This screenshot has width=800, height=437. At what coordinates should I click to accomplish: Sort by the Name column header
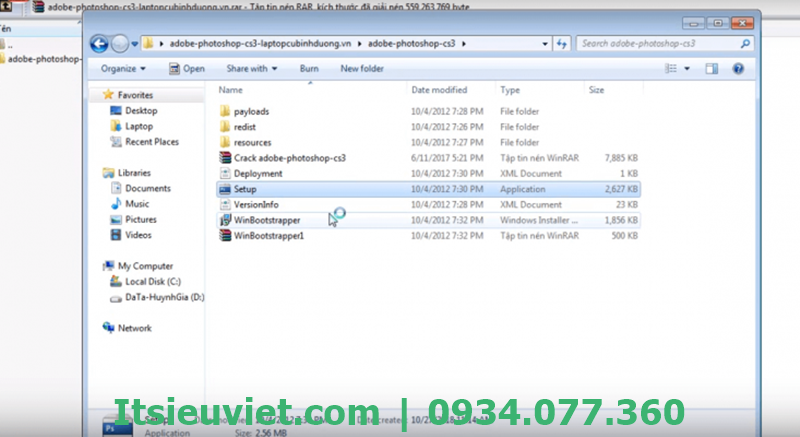231,90
